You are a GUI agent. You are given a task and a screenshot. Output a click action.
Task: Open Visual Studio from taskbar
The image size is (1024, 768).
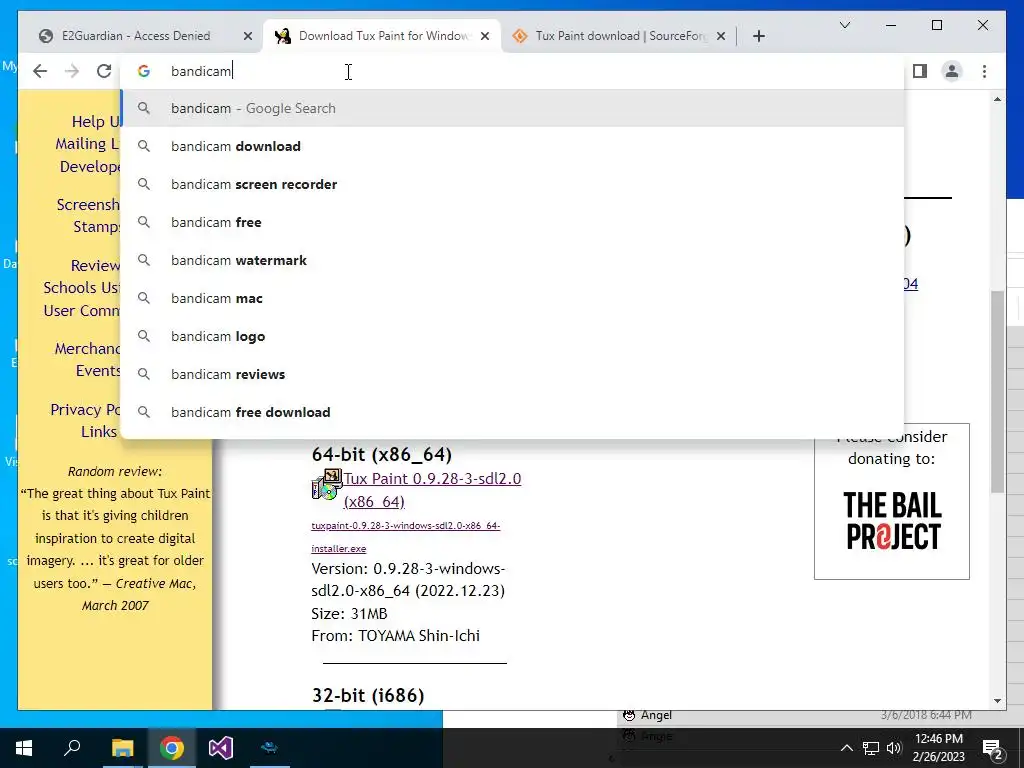click(221, 748)
